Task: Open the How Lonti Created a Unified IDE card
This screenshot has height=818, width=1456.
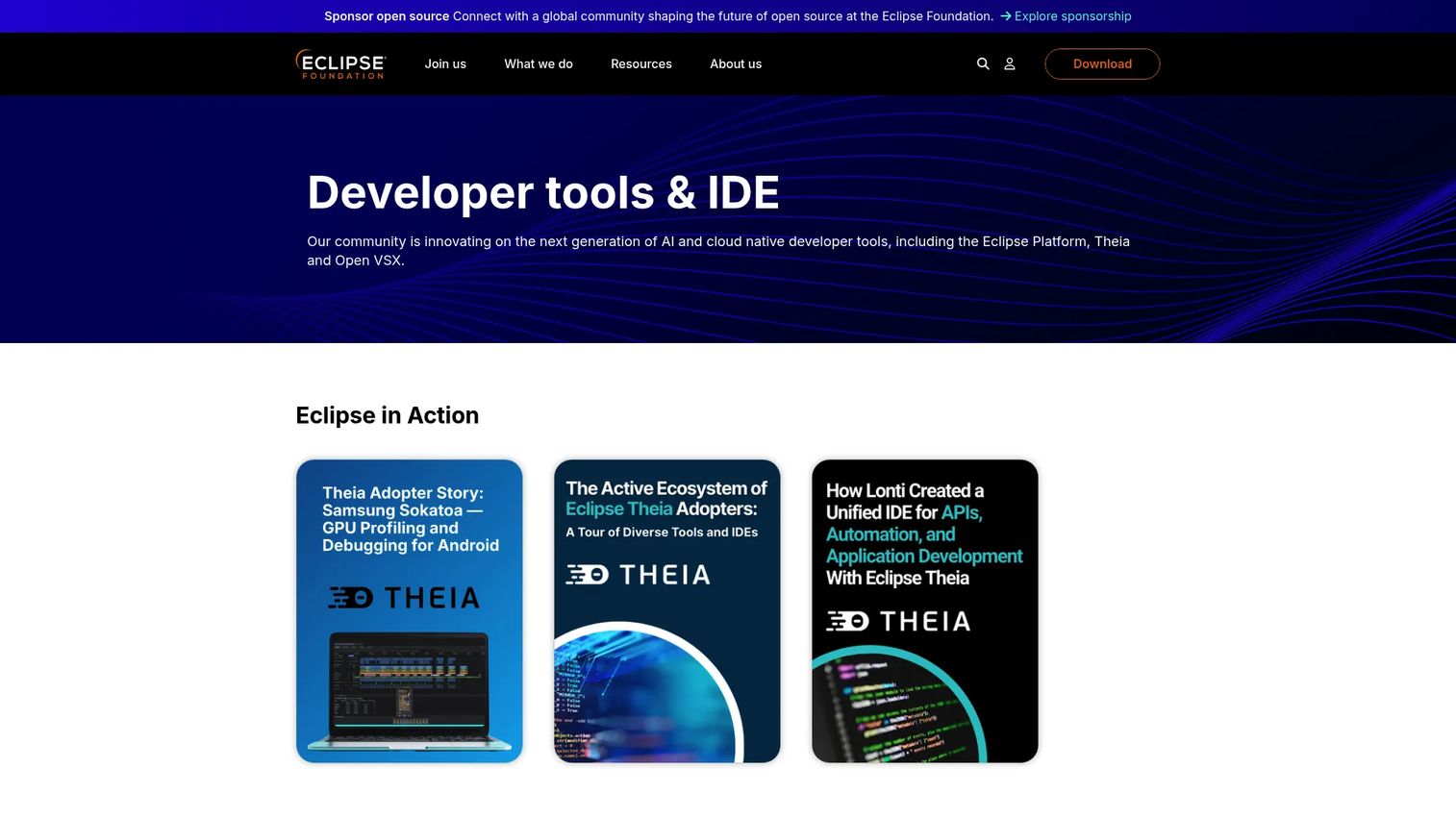Action: (925, 611)
